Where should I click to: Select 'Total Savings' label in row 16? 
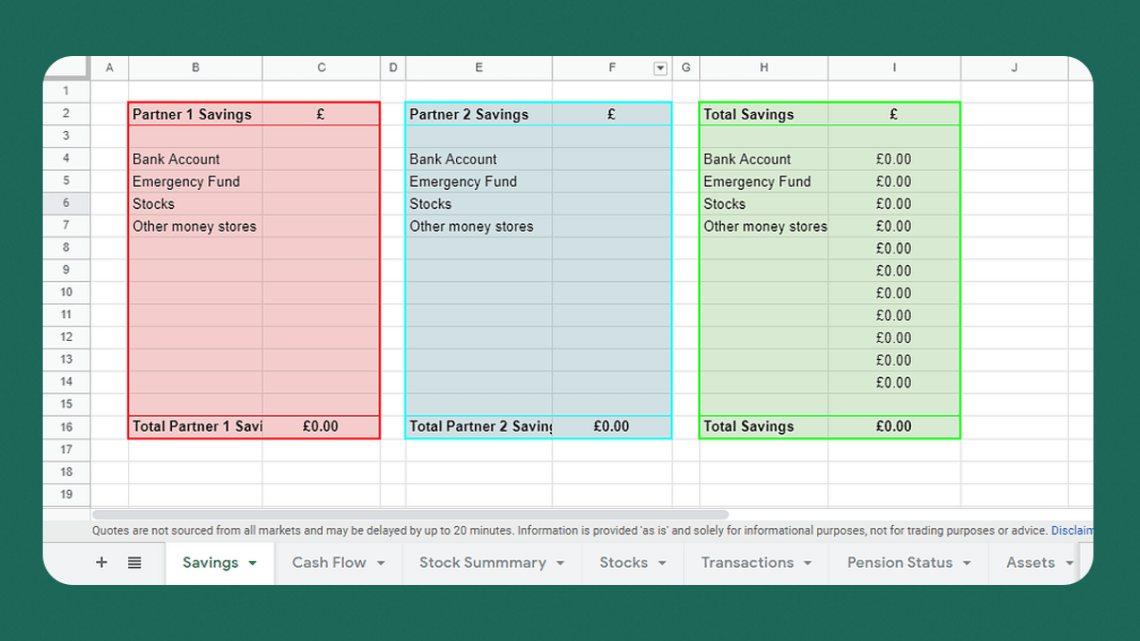(x=764, y=427)
